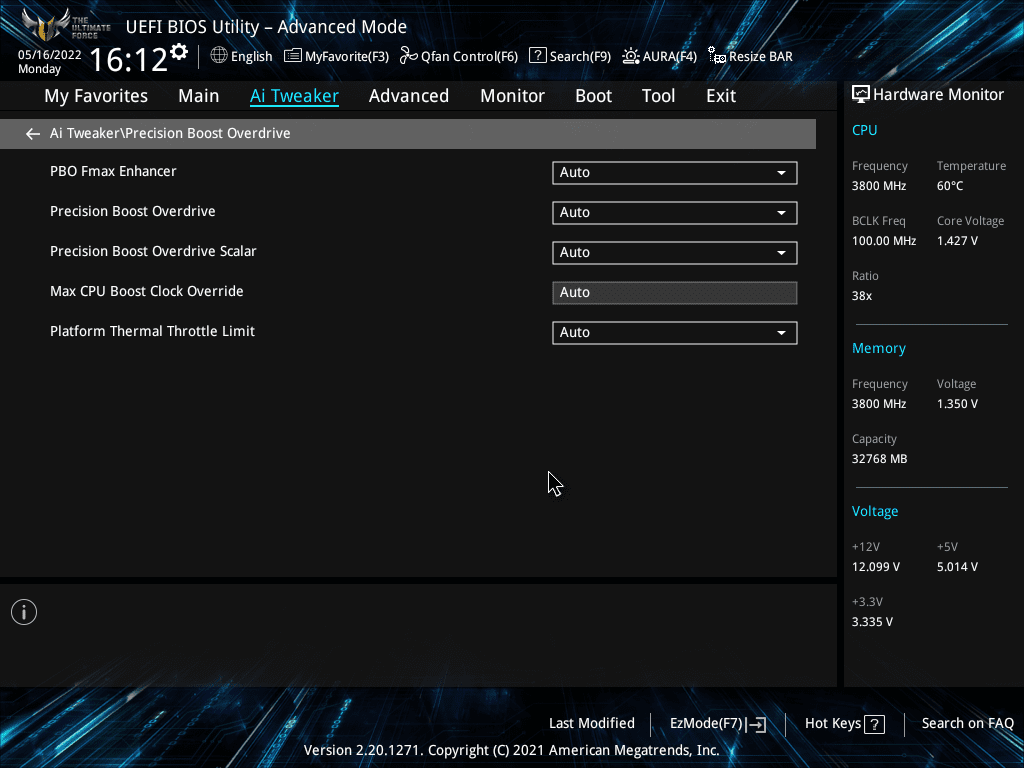
Task: Click the +12V value 12.099 V
Action: [876, 567]
